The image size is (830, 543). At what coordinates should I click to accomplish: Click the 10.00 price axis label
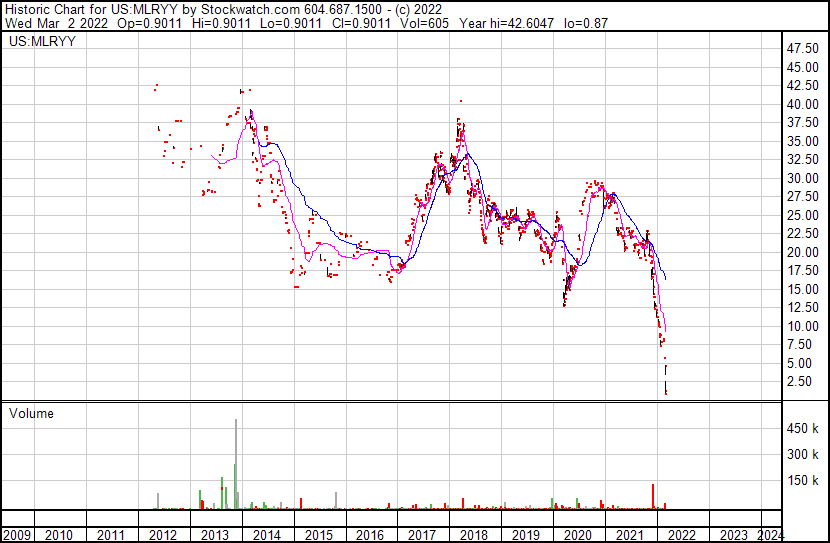(x=802, y=327)
